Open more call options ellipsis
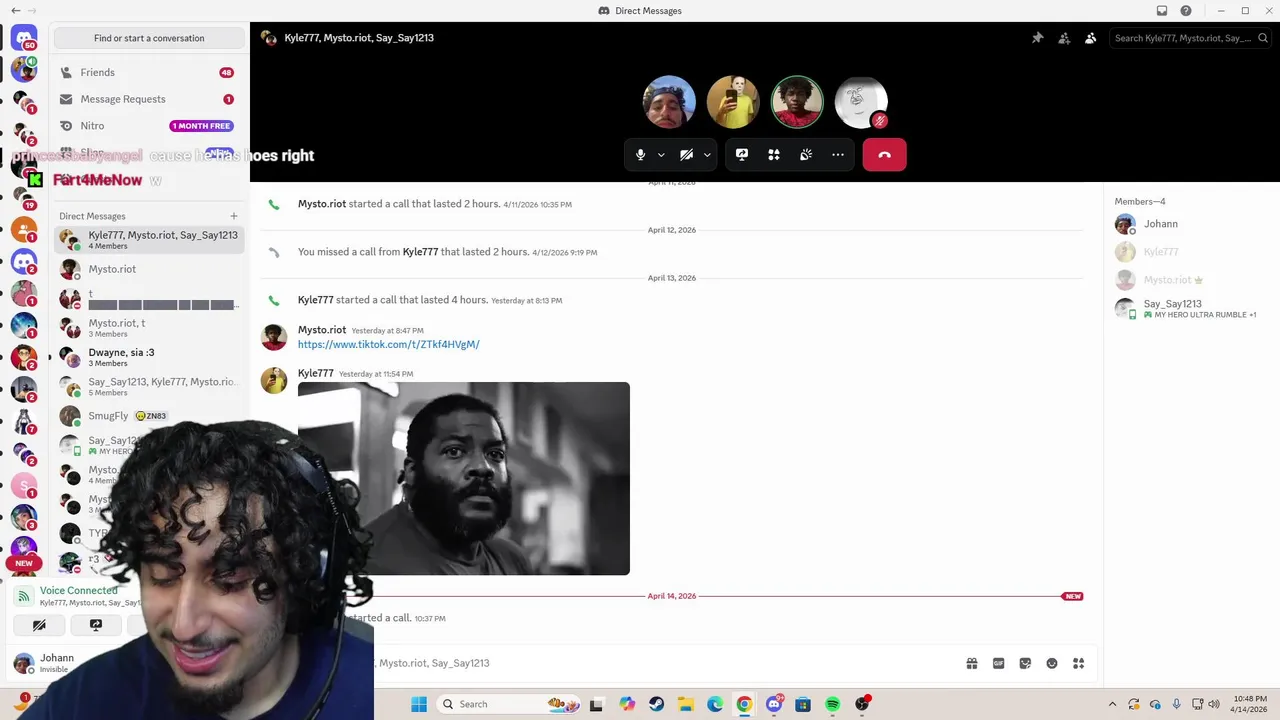 click(x=838, y=155)
